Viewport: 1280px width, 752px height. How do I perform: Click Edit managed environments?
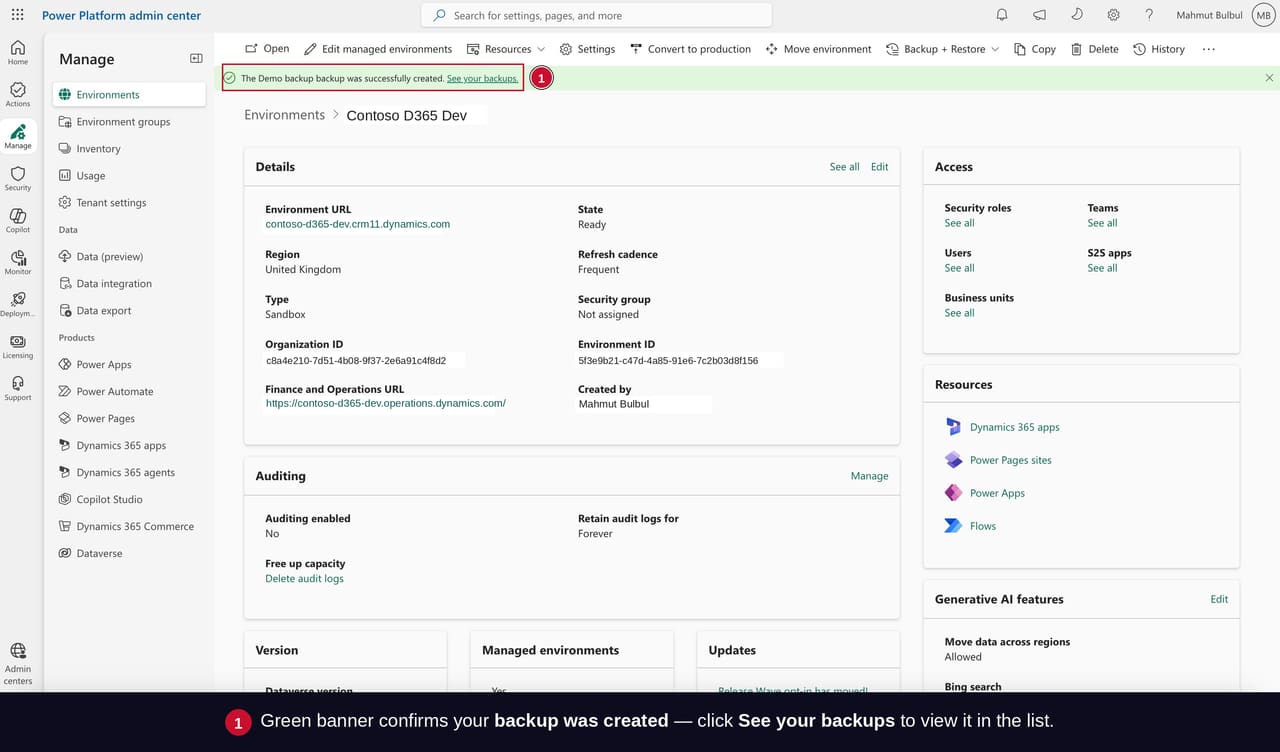(x=378, y=49)
